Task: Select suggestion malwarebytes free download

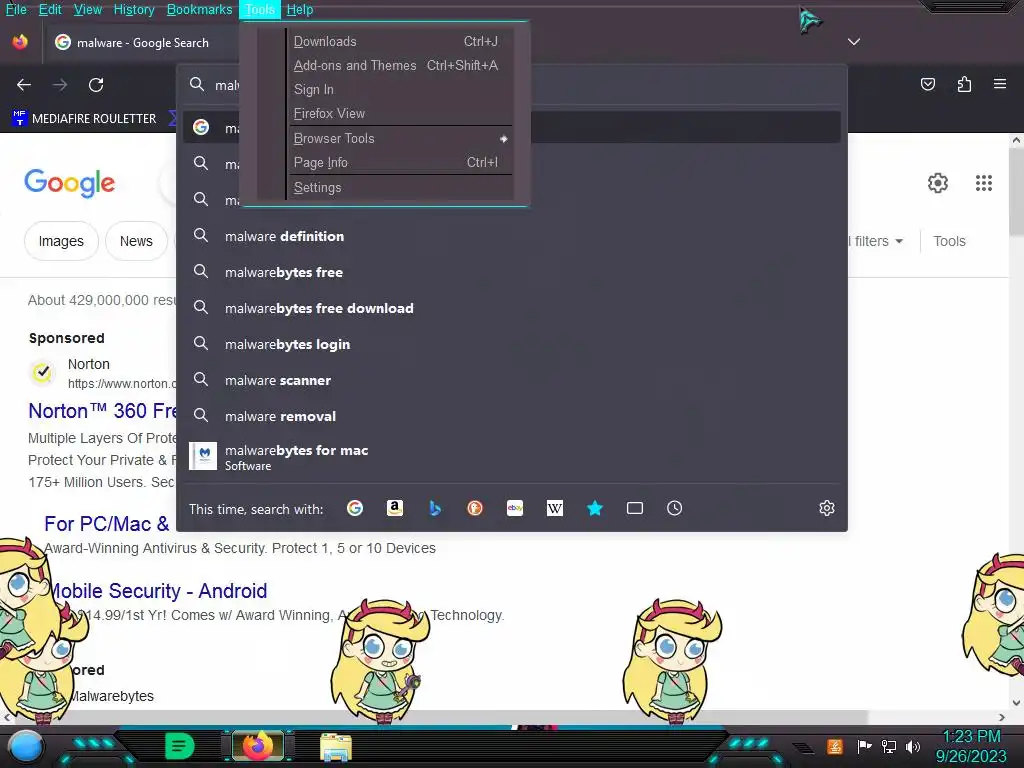Action: coord(512,308)
